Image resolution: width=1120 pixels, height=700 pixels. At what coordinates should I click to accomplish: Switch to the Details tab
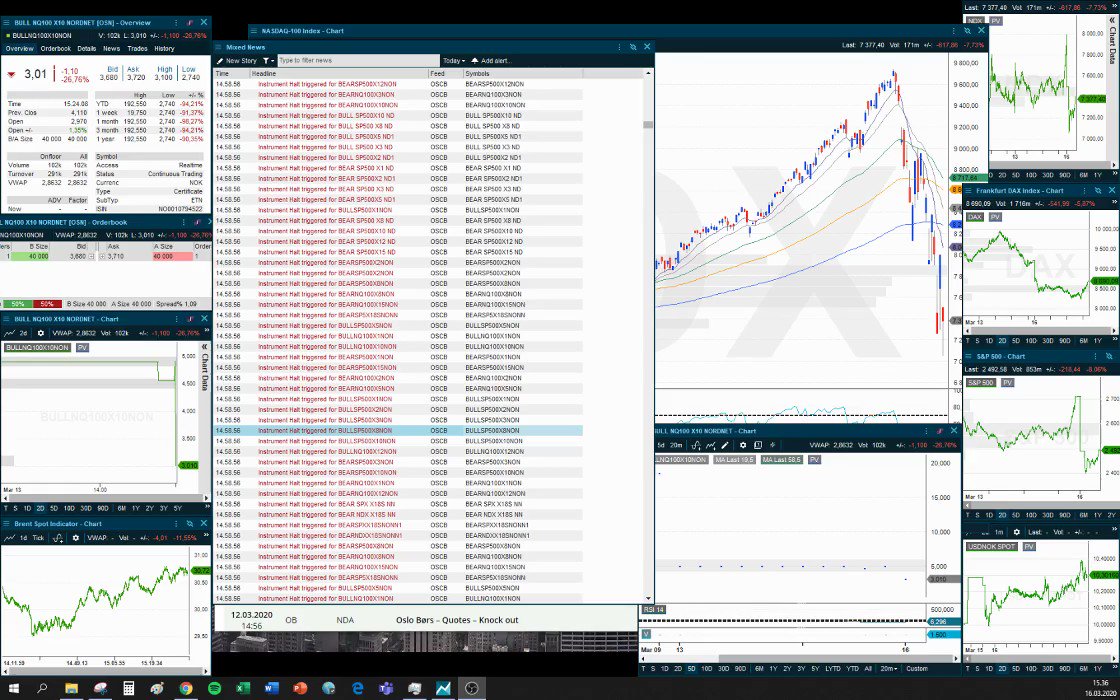pyautogui.click(x=86, y=49)
